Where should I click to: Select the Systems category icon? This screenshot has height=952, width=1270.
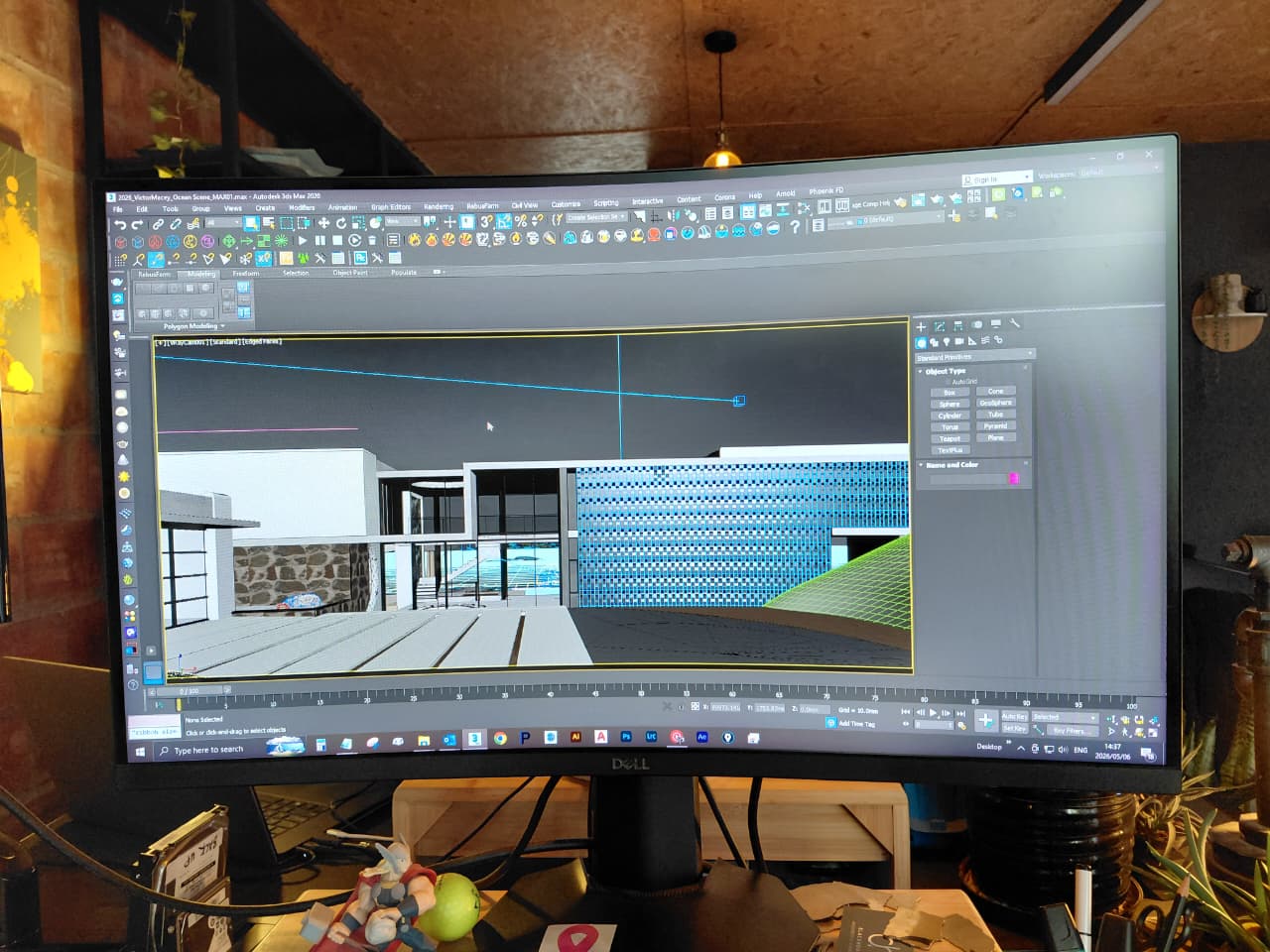(x=998, y=341)
